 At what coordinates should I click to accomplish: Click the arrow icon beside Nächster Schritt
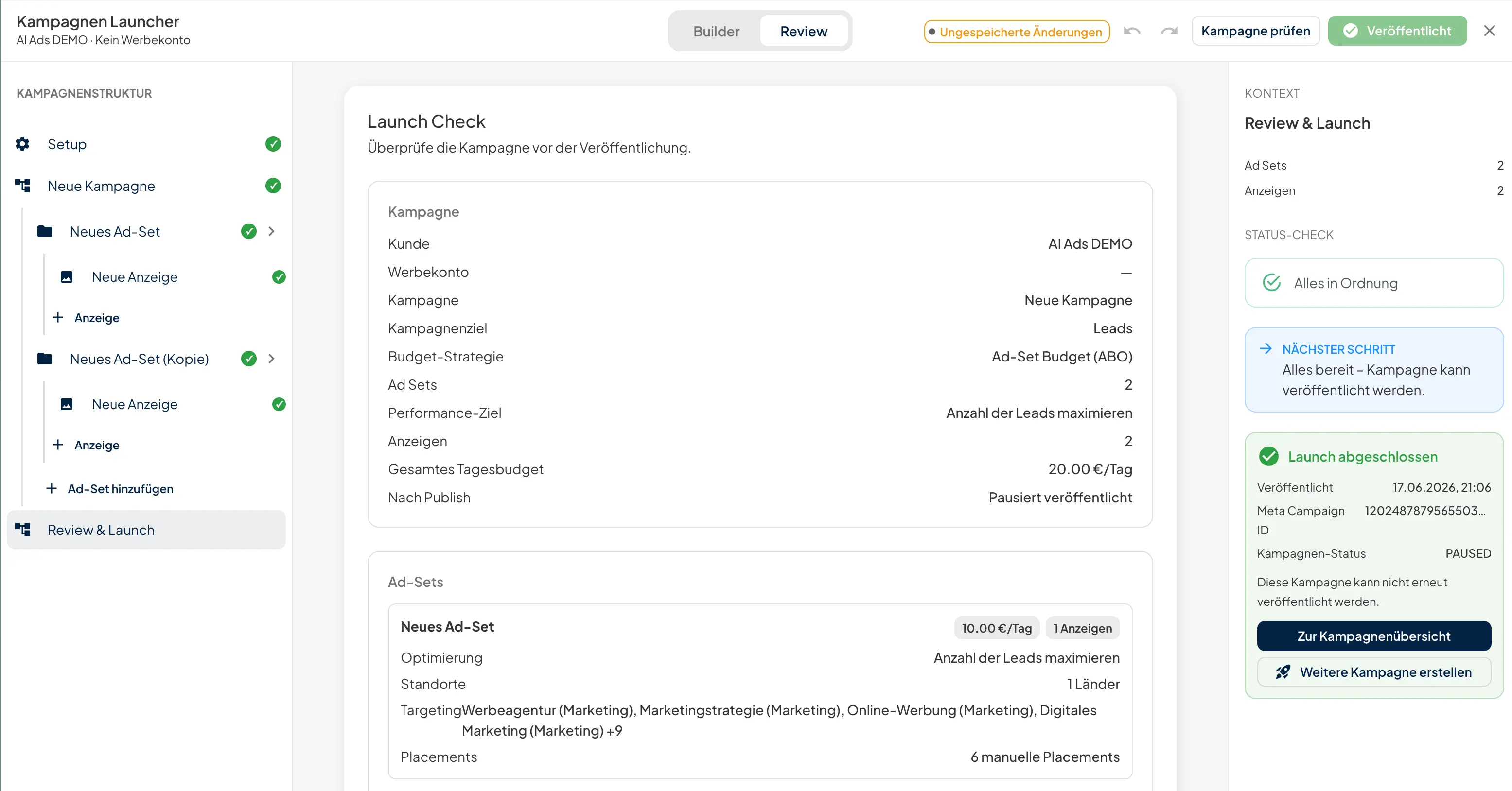[1266, 348]
